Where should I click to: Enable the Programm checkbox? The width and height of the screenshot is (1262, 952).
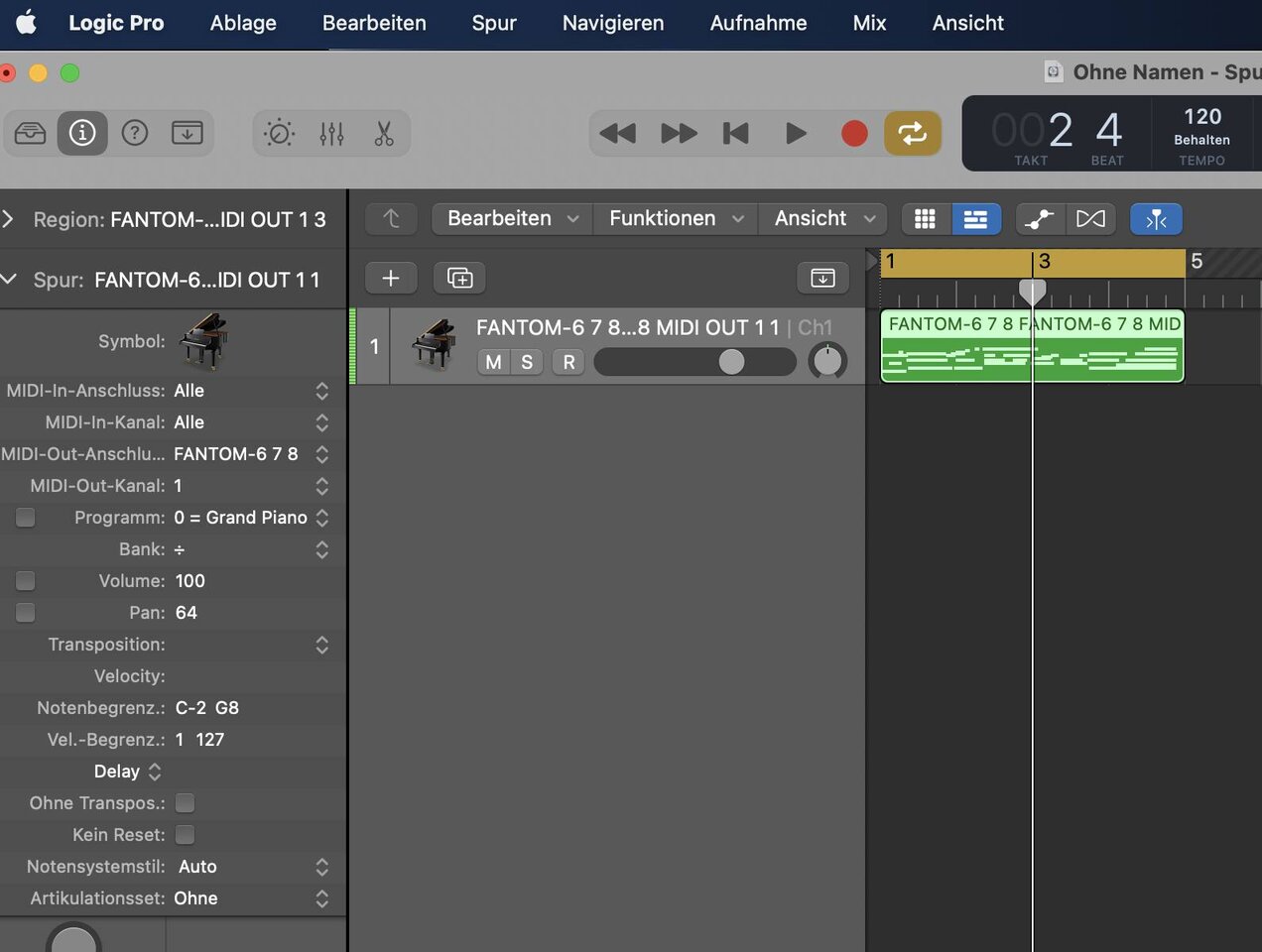25,518
